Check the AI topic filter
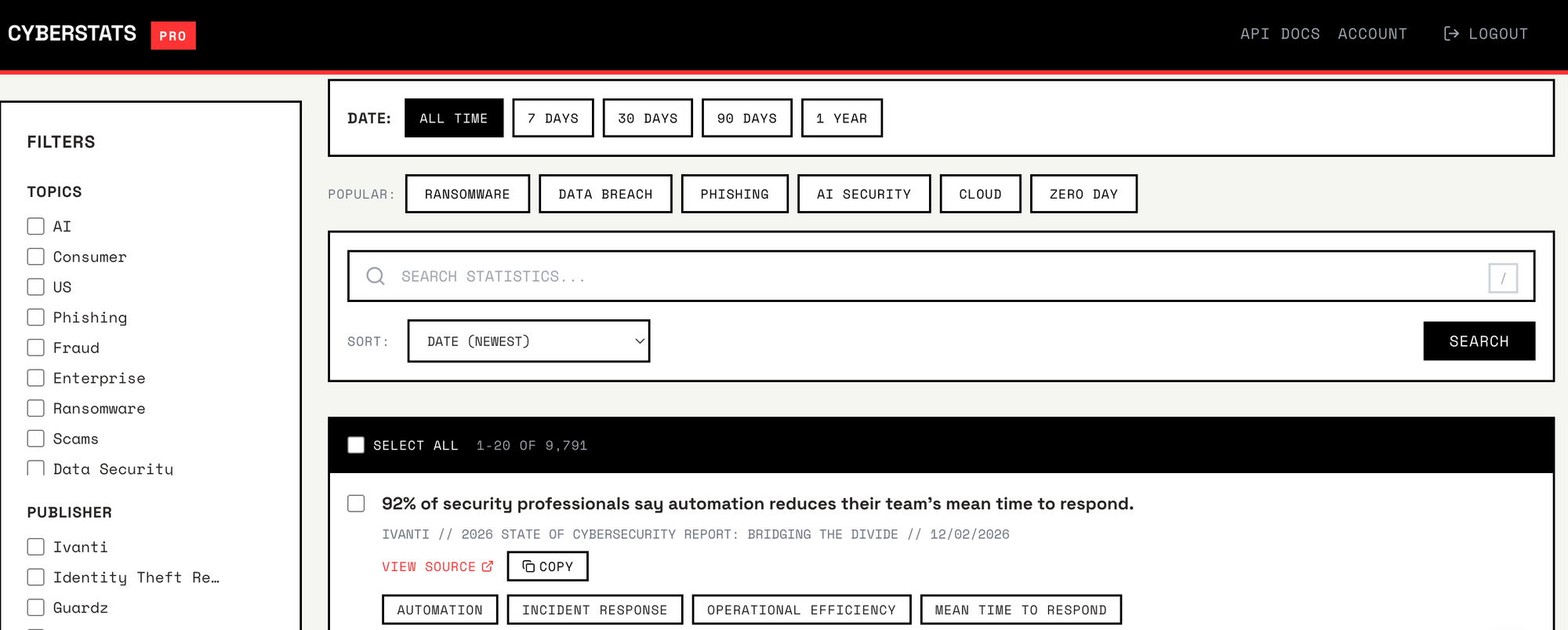1568x630 pixels. 36,226
